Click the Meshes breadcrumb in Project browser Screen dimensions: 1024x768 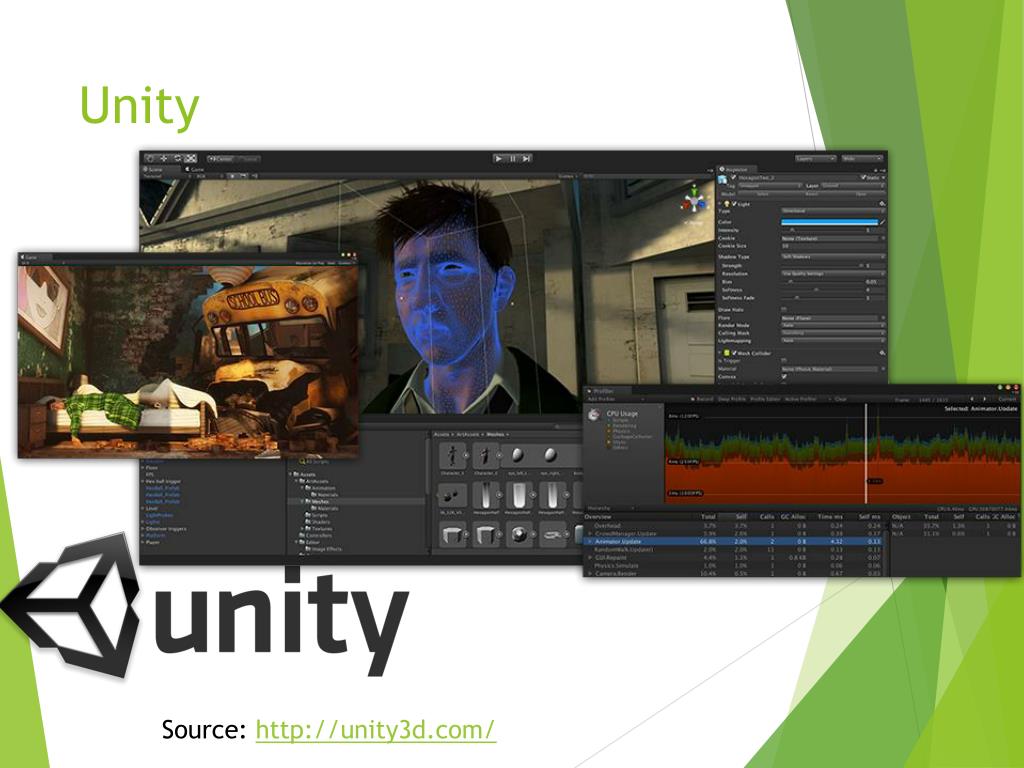tap(495, 434)
